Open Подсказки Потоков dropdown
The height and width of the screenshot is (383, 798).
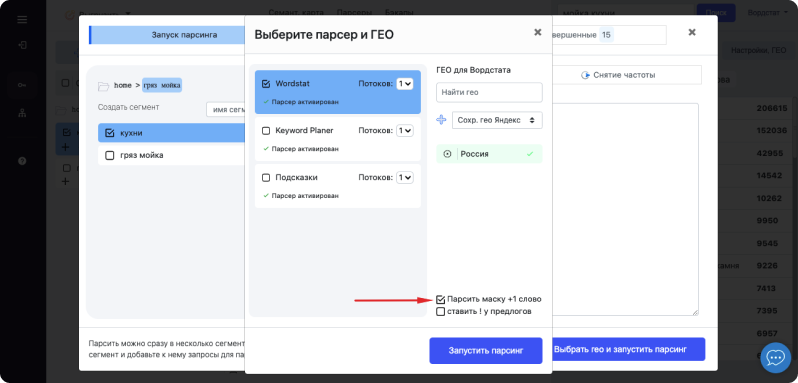click(405, 178)
